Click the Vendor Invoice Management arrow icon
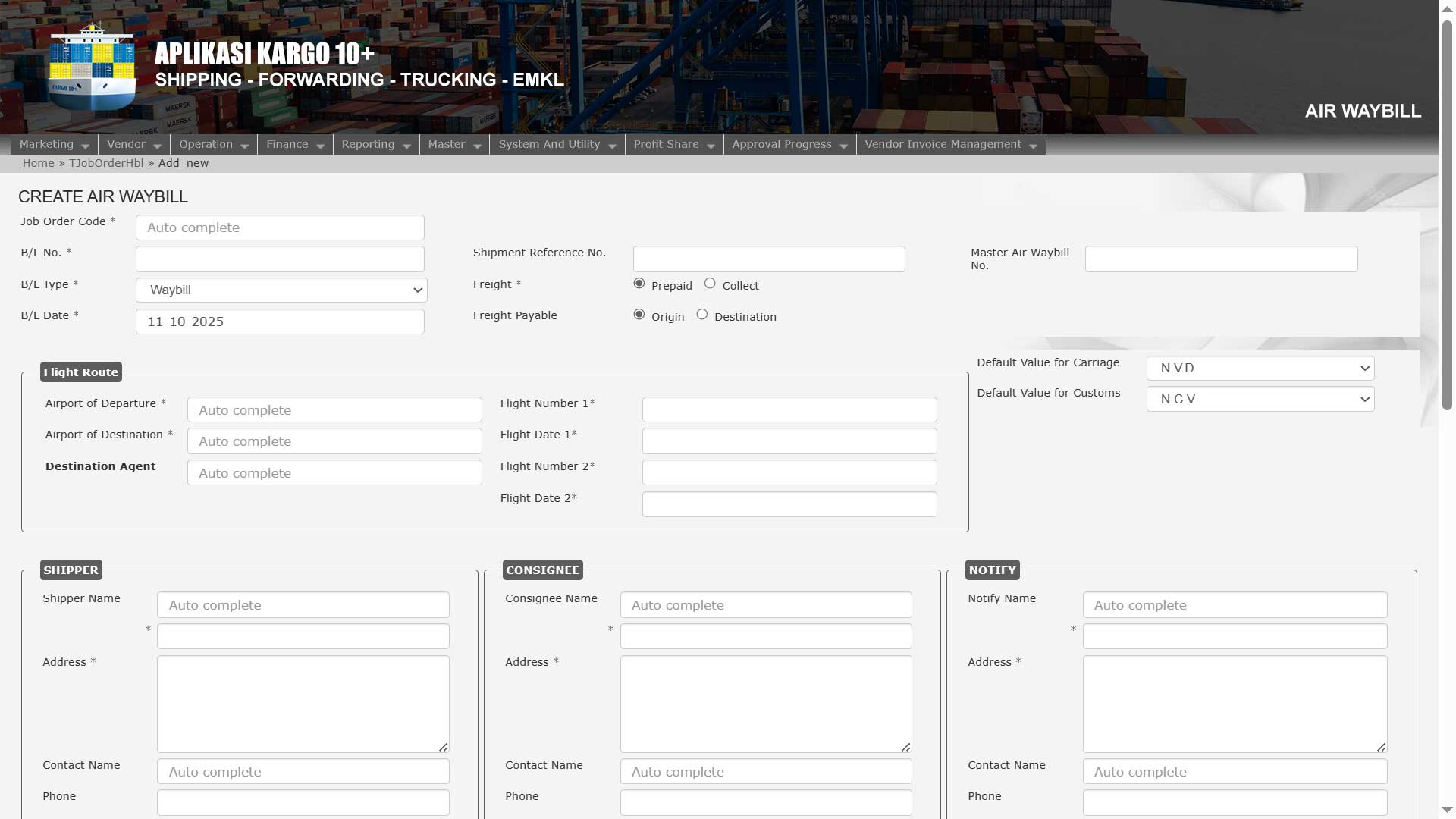The height and width of the screenshot is (819, 1456). pos(1033,146)
